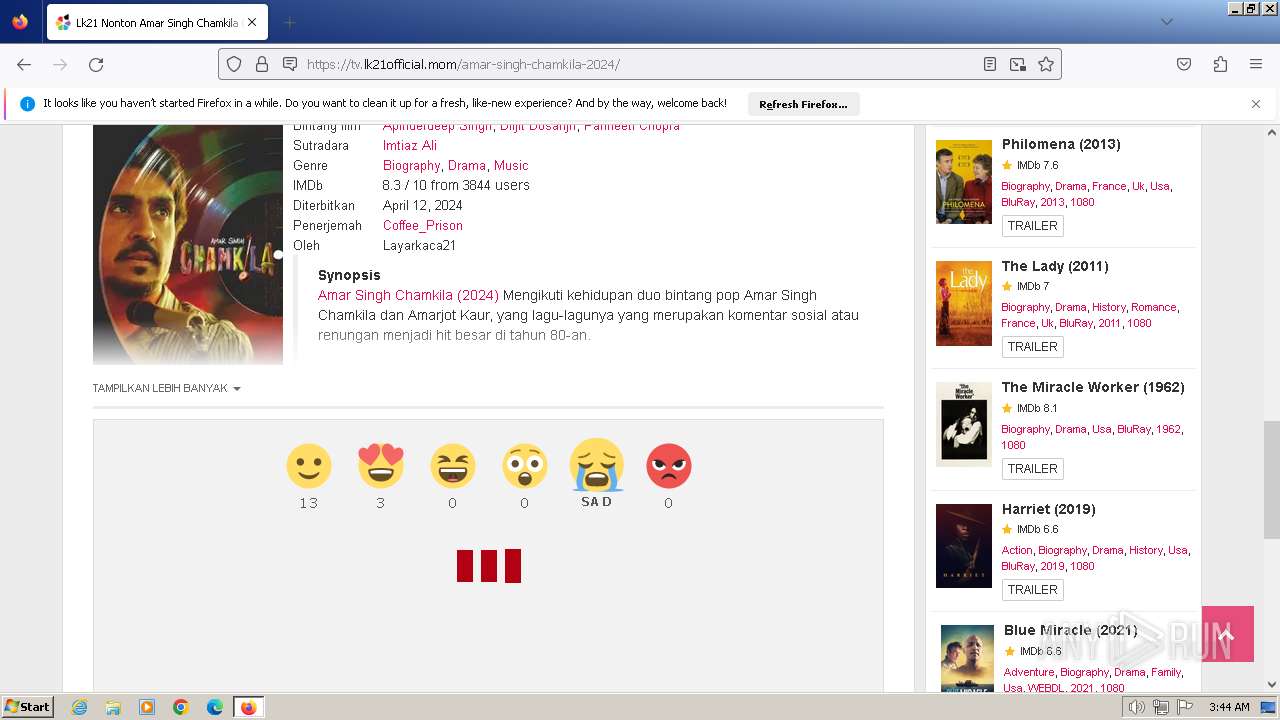Click TRAILER button for Harriet
1280x720 pixels.
[1033, 590]
